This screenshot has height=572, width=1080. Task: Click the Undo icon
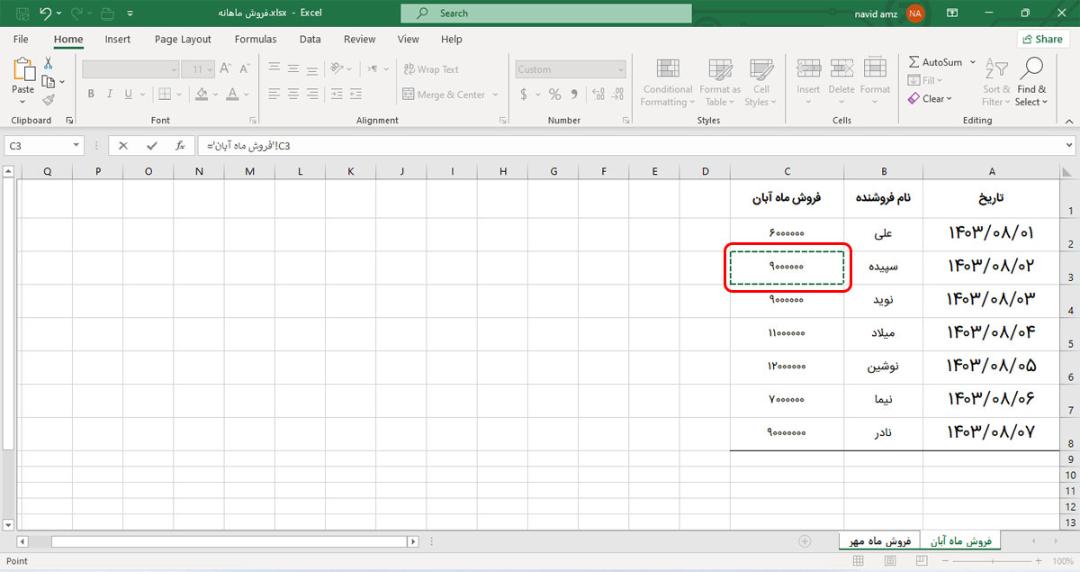click(45, 13)
